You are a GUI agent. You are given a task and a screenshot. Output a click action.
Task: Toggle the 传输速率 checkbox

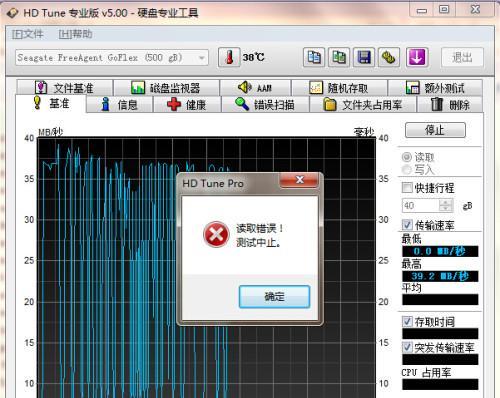pyautogui.click(x=407, y=225)
